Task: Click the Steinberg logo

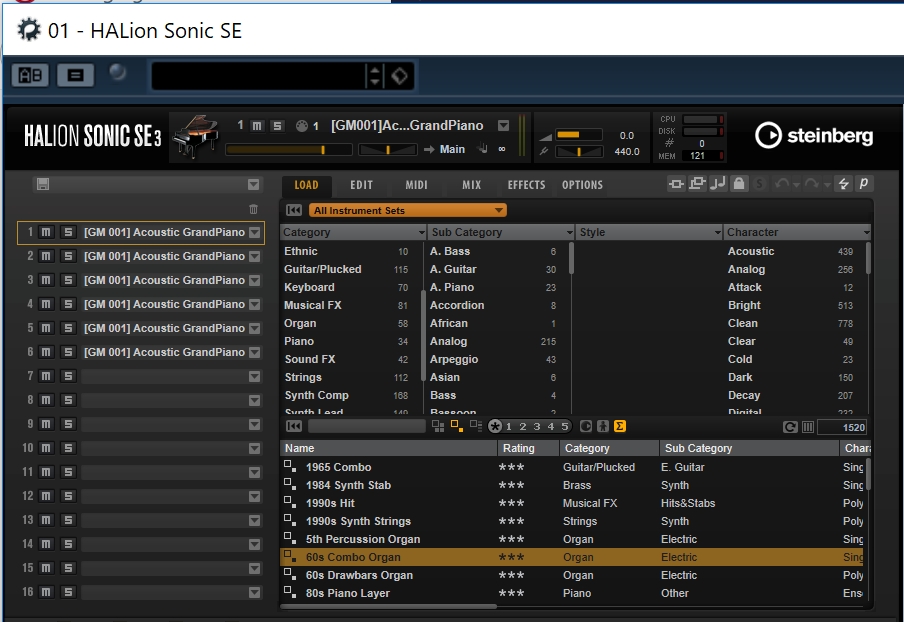Action: (814, 135)
